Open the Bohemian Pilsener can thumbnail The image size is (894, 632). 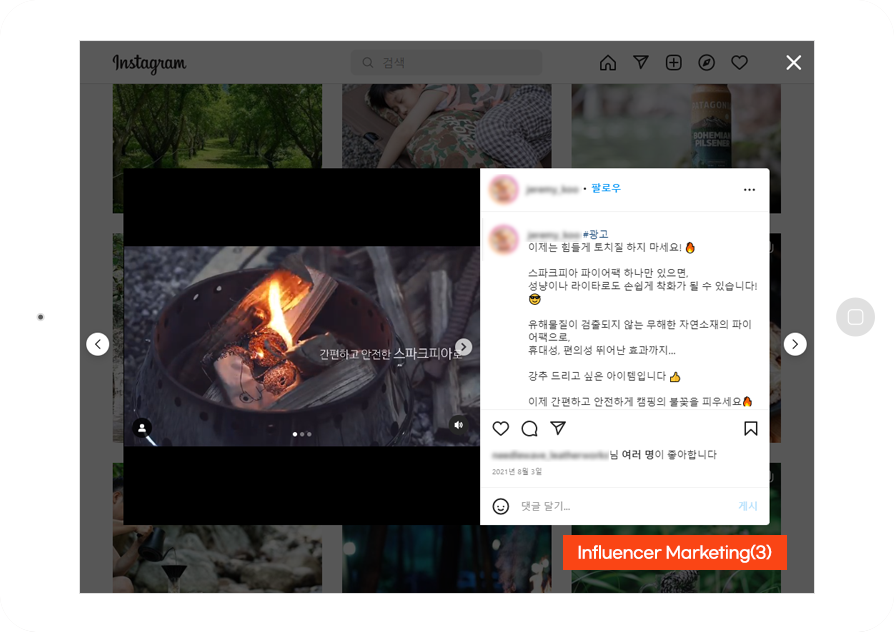pos(676,125)
